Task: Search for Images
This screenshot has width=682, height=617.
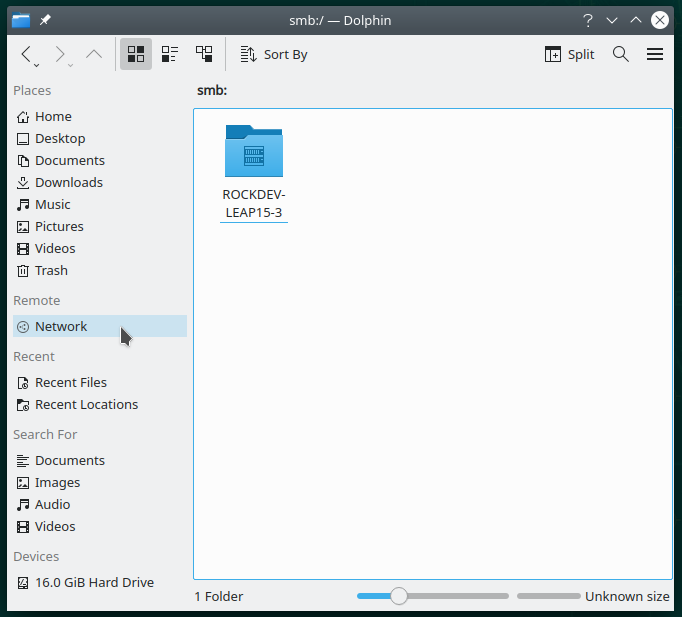Action: [100, 483]
